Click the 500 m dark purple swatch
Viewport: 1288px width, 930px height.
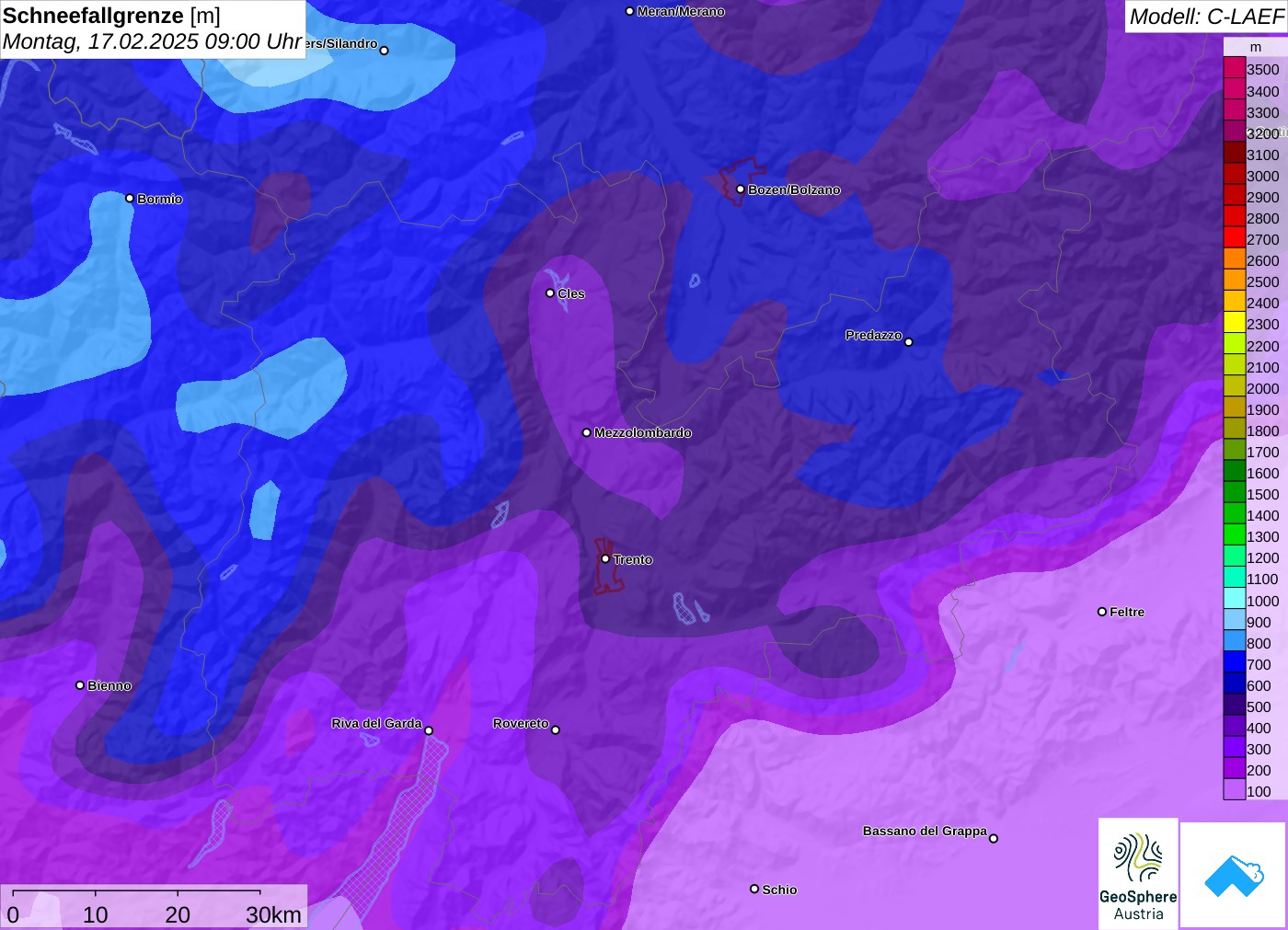click(x=1235, y=706)
